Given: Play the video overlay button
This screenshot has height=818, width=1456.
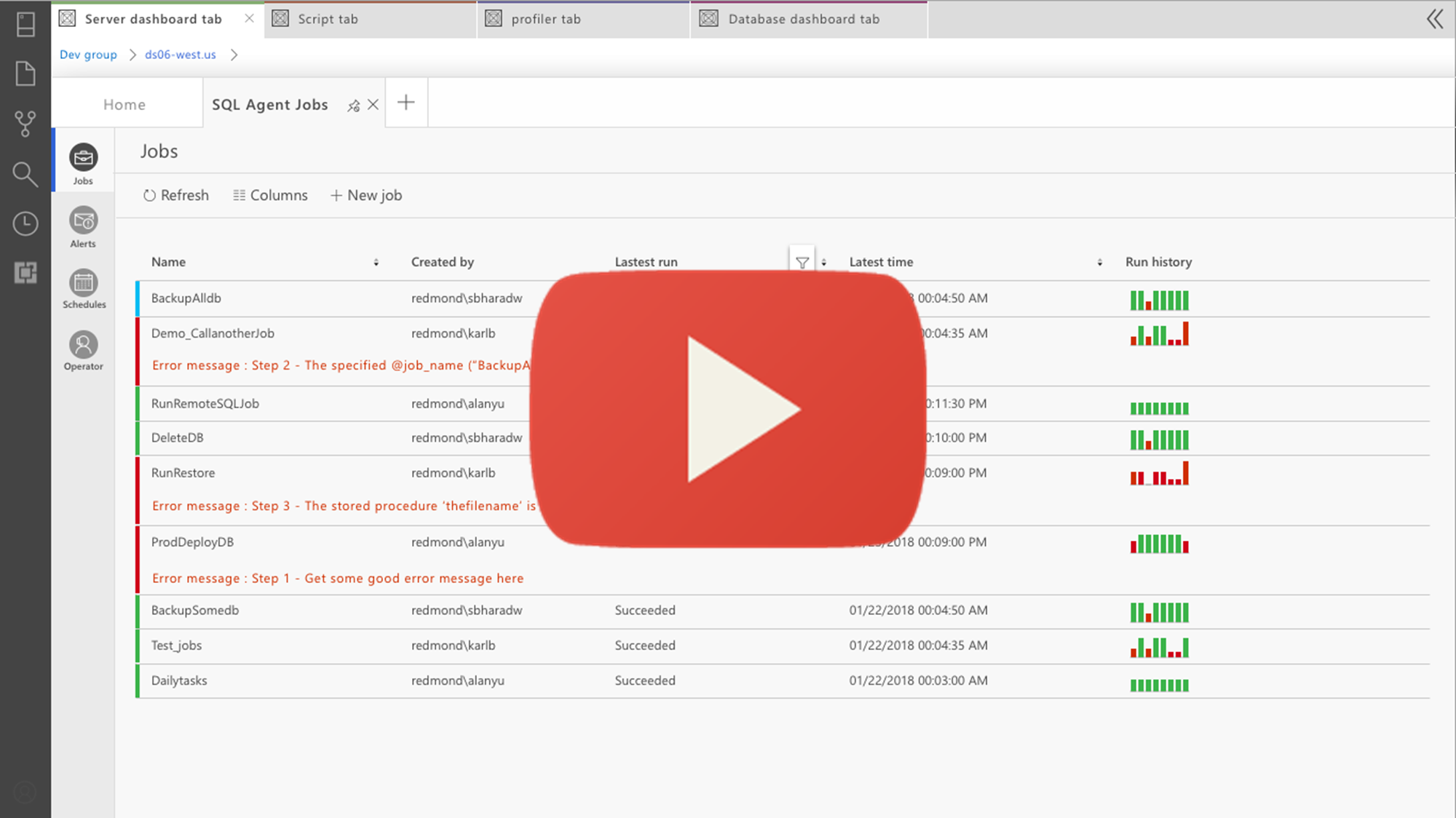Looking at the screenshot, I should (x=728, y=409).
